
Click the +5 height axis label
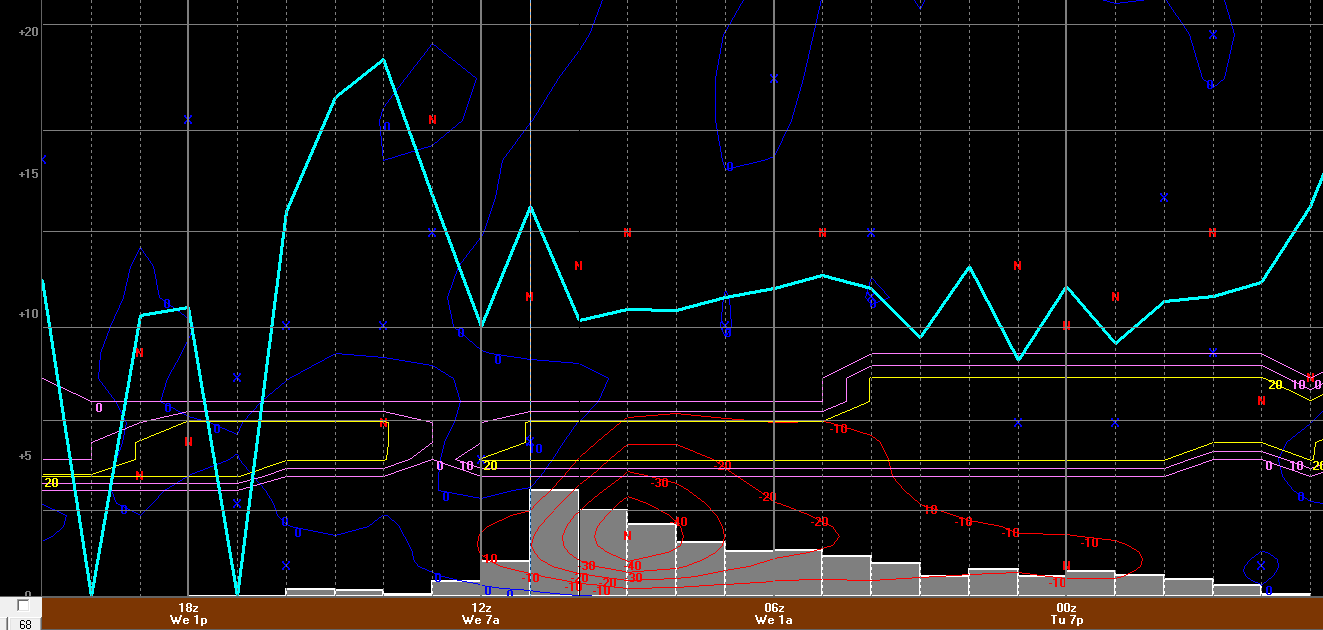(x=31, y=457)
